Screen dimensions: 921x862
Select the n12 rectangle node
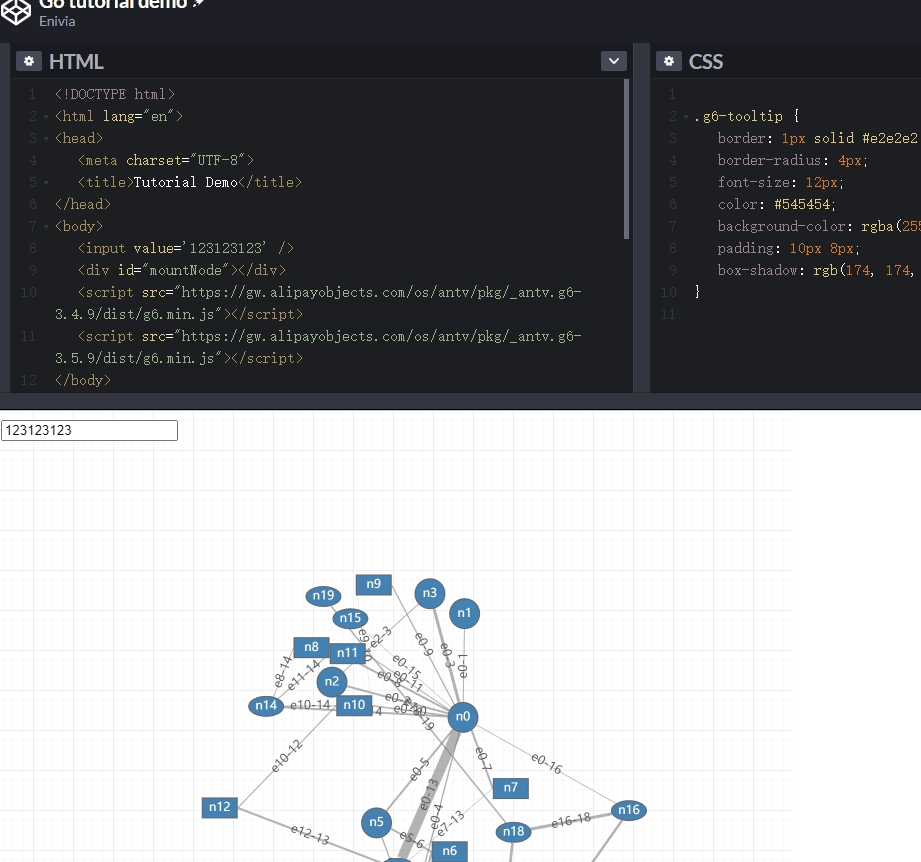220,807
